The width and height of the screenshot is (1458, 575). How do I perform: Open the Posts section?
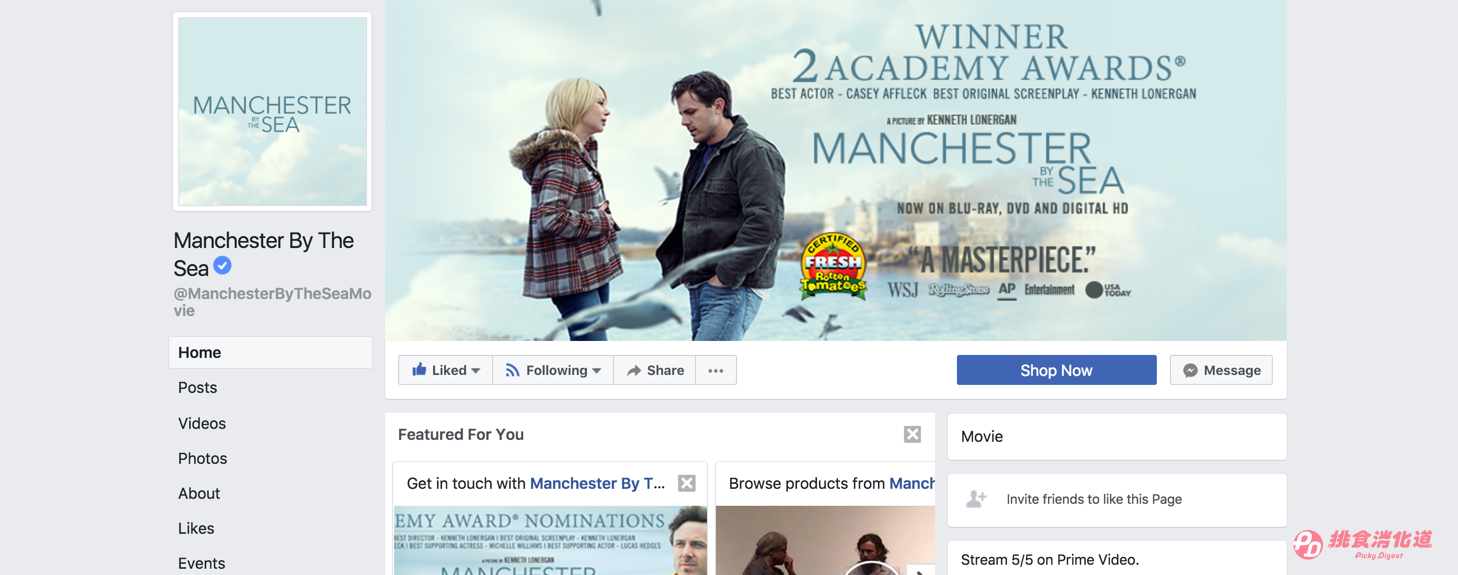tap(198, 387)
